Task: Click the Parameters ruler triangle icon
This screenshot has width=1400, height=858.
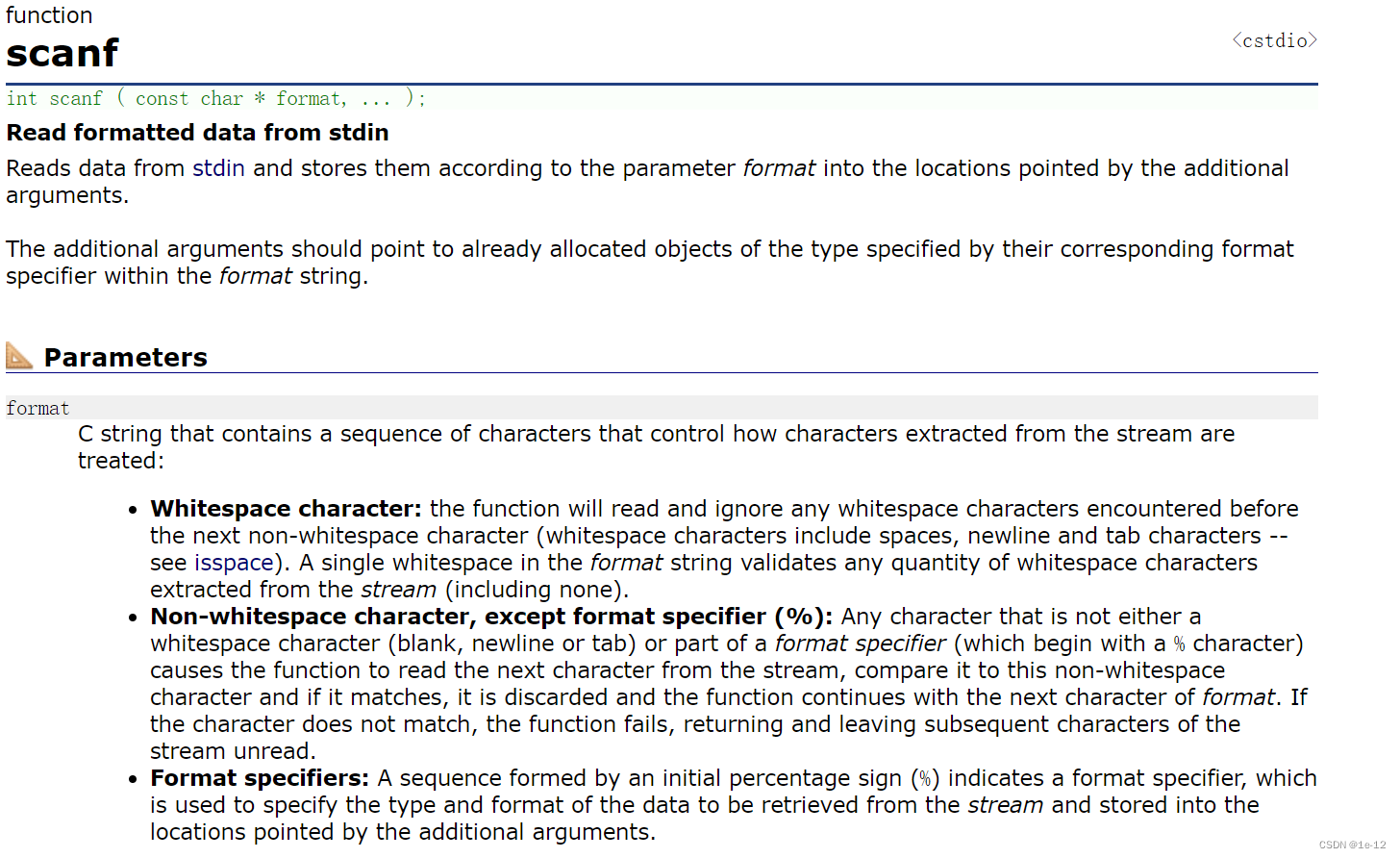Action: click(19, 356)
